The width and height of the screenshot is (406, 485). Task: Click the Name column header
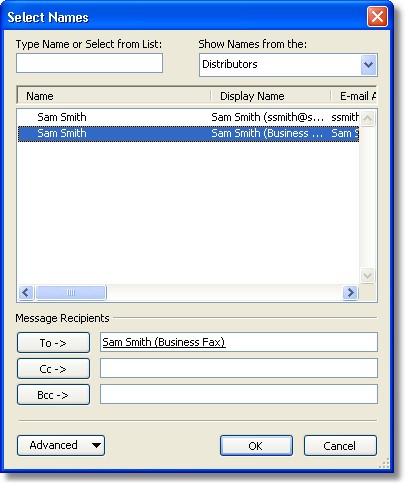click(114, 96)
